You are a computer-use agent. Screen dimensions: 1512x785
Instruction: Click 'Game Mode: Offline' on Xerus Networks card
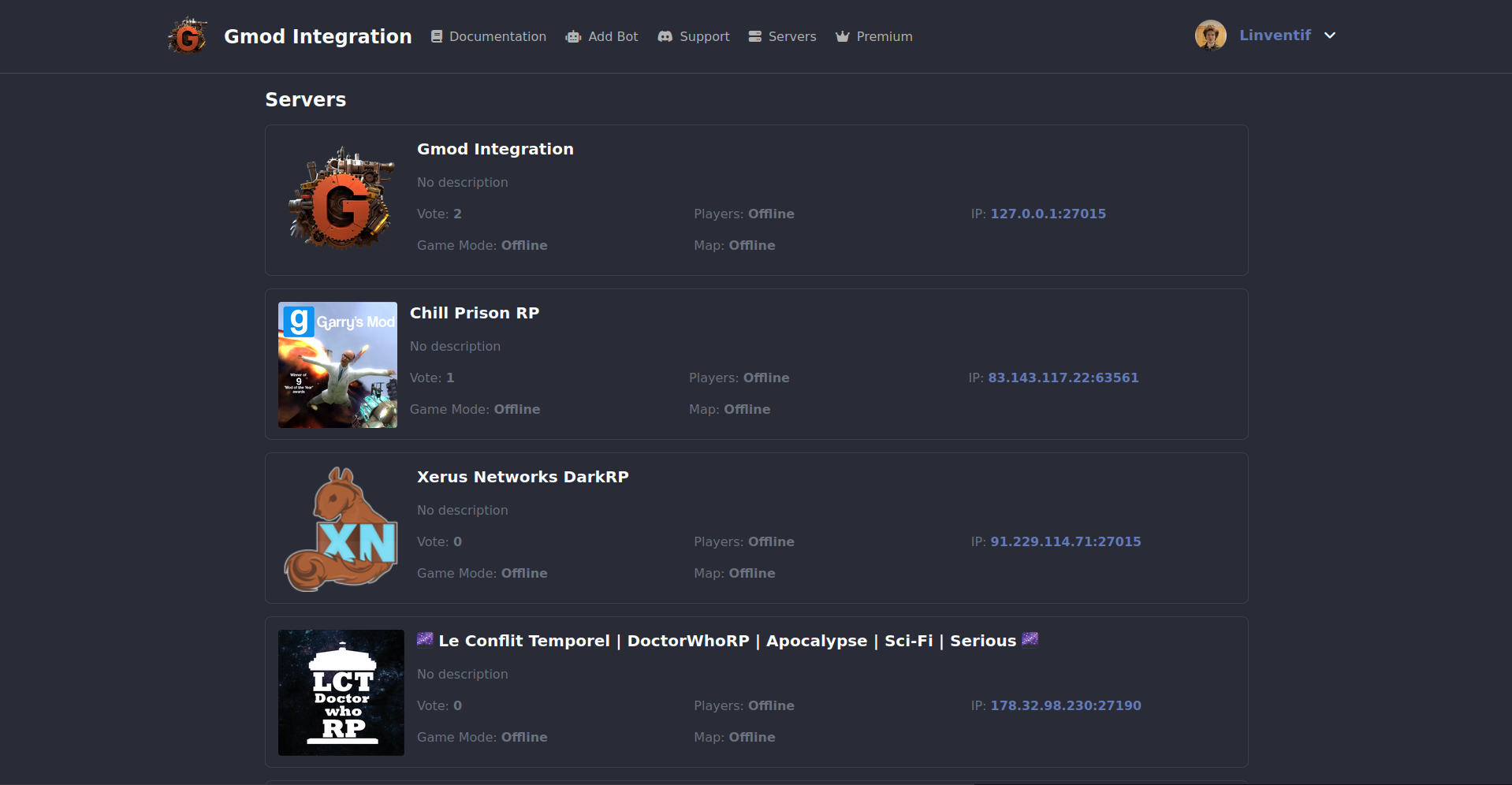[482, 573]
